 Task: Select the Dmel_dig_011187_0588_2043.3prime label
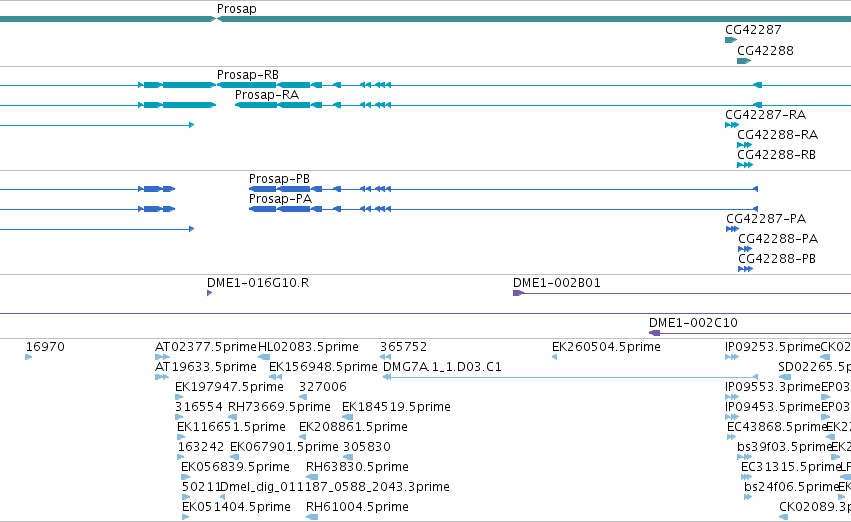[334, 487]
